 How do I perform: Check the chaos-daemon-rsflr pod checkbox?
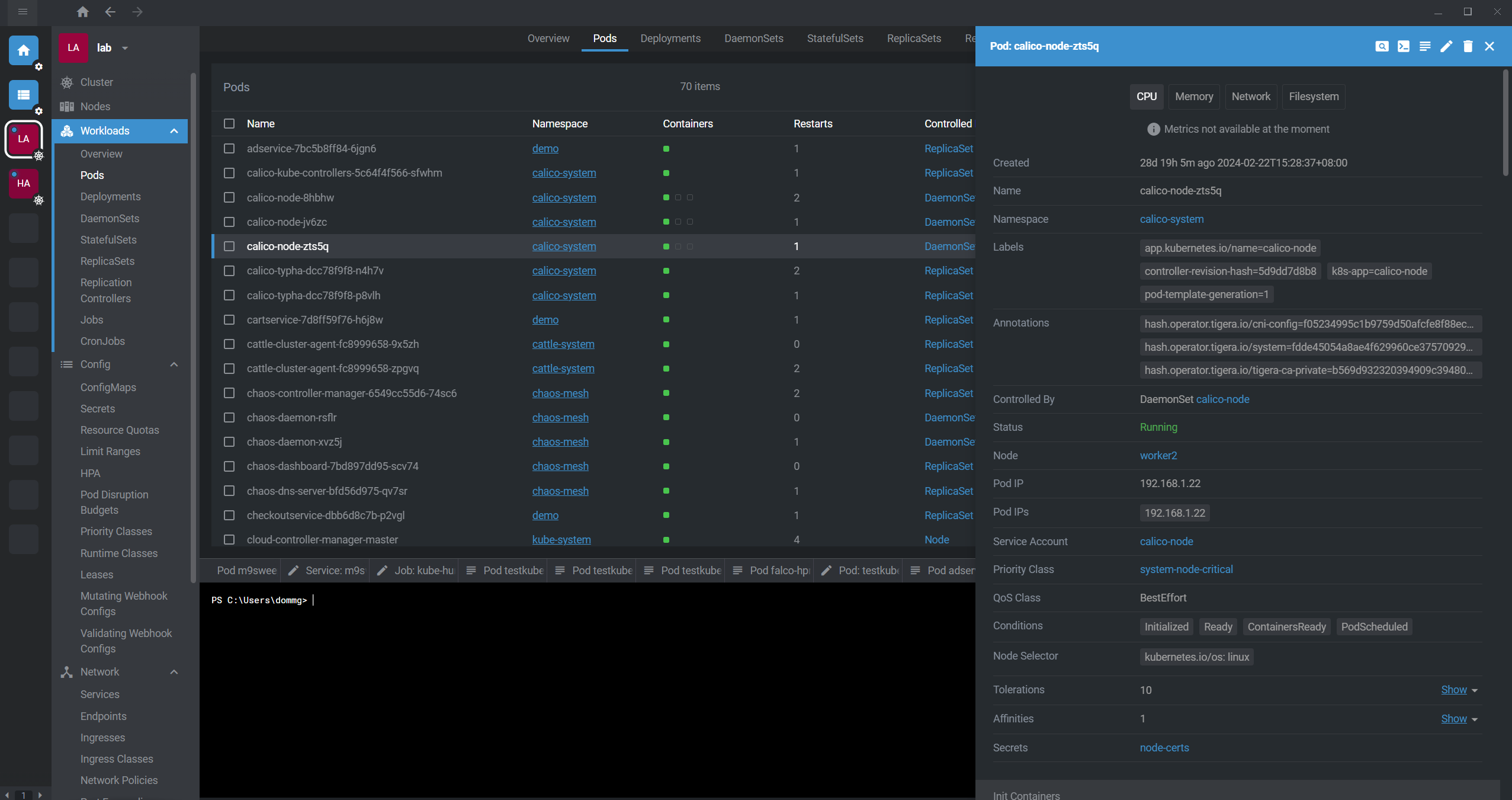[x=229, y=418]
